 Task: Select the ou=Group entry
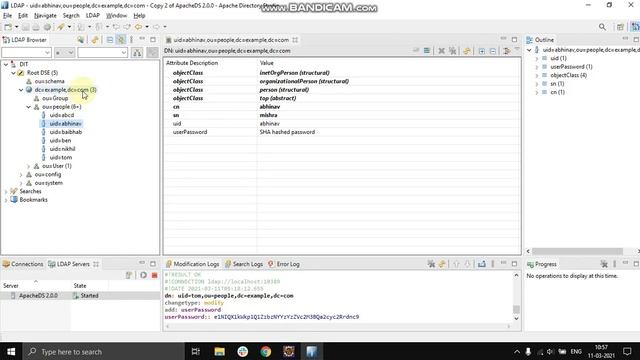55,98
